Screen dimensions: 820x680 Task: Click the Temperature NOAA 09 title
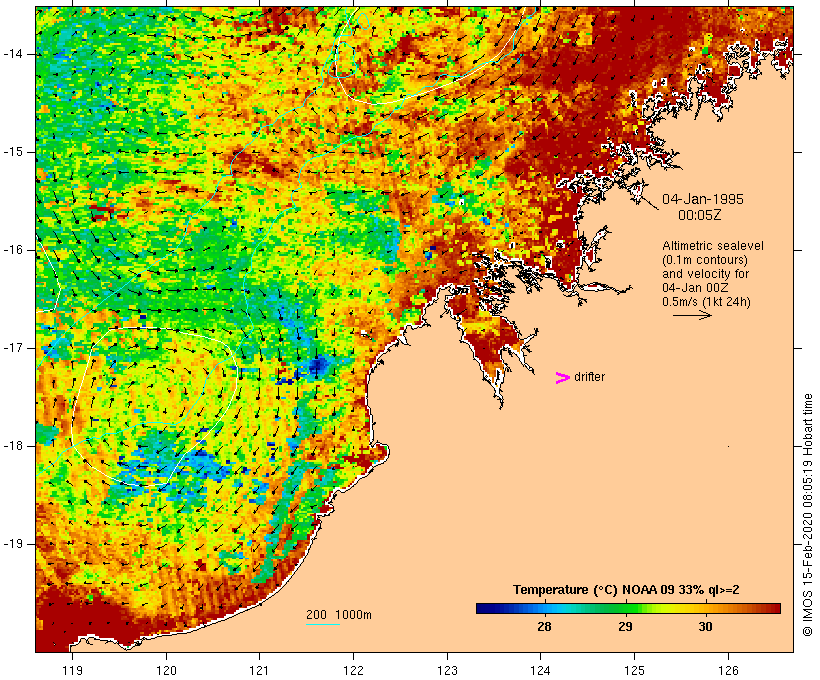tap(626, 590)
